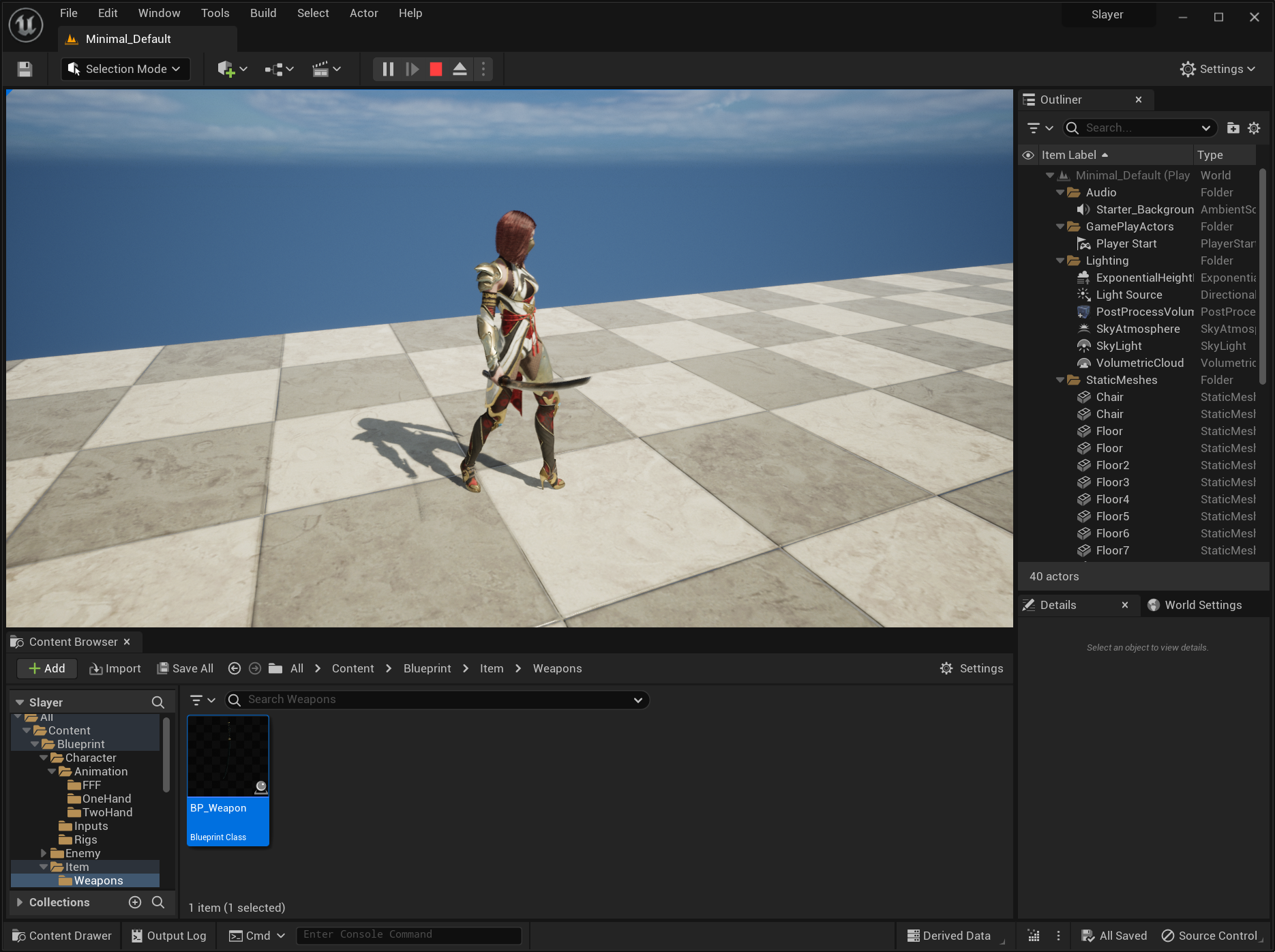Sort Outliner by Type column

[x=1210, y=155]
